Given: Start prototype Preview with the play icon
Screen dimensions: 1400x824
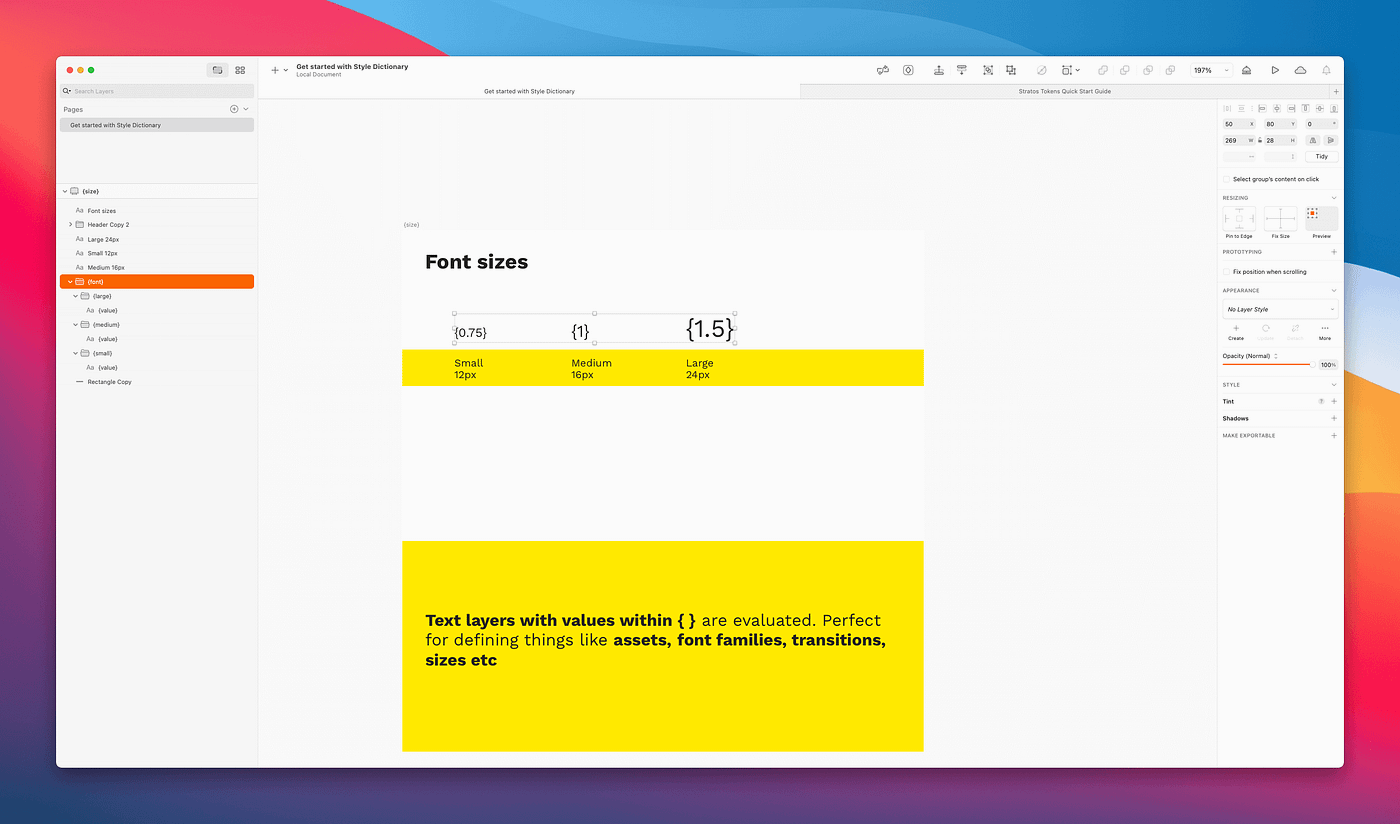Looking at the screenshot, I should coord(1274,70).
